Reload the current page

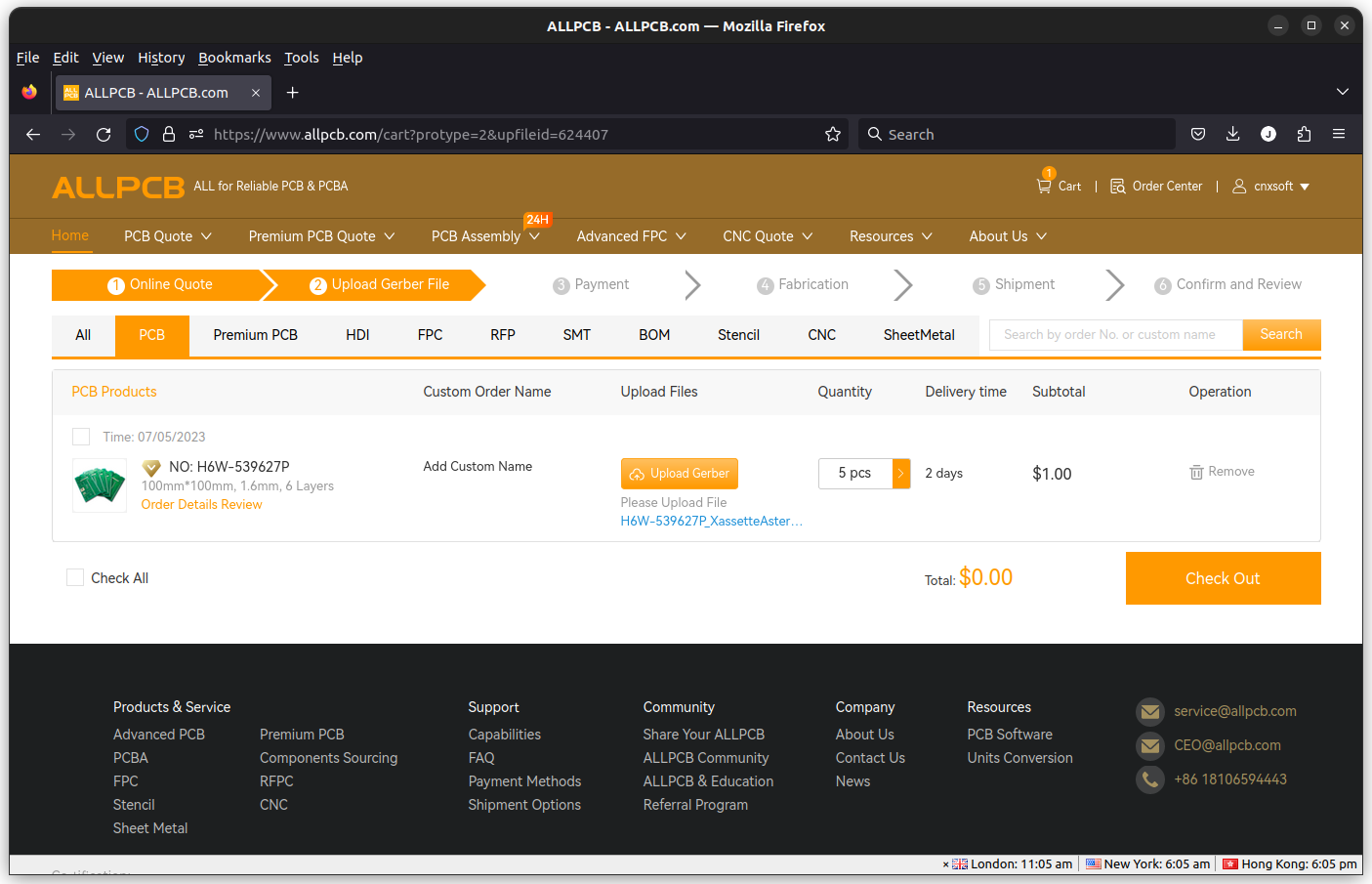click(x=104, y=135)
